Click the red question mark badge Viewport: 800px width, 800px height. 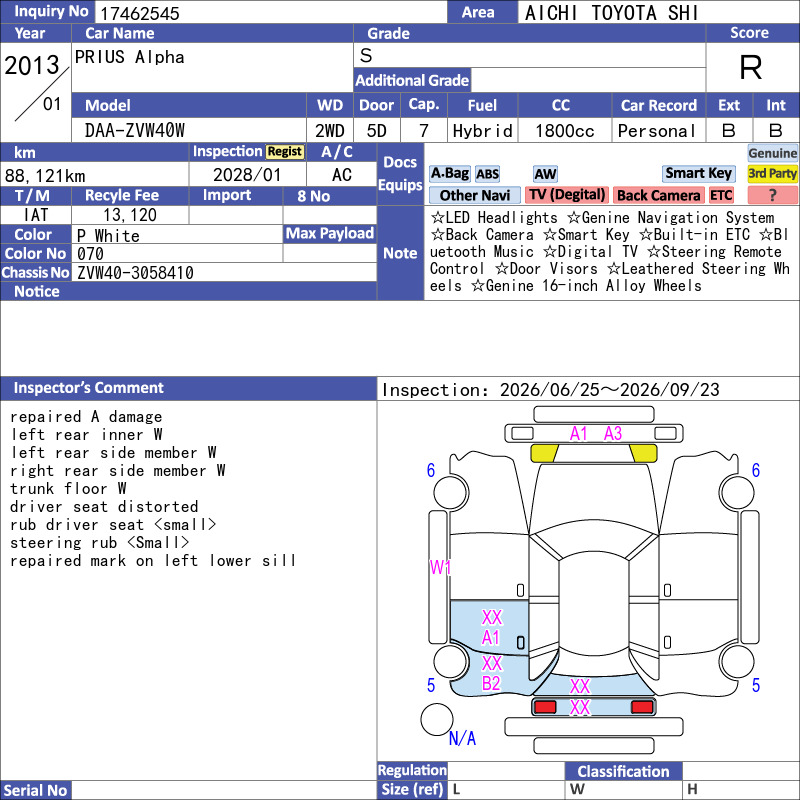(772, 195)
